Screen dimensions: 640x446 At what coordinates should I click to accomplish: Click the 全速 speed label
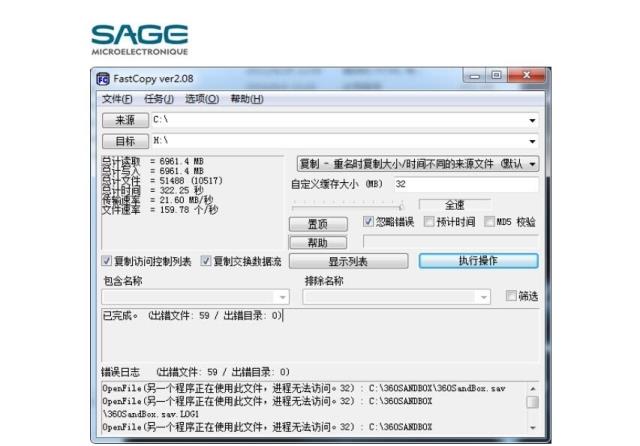455,205
